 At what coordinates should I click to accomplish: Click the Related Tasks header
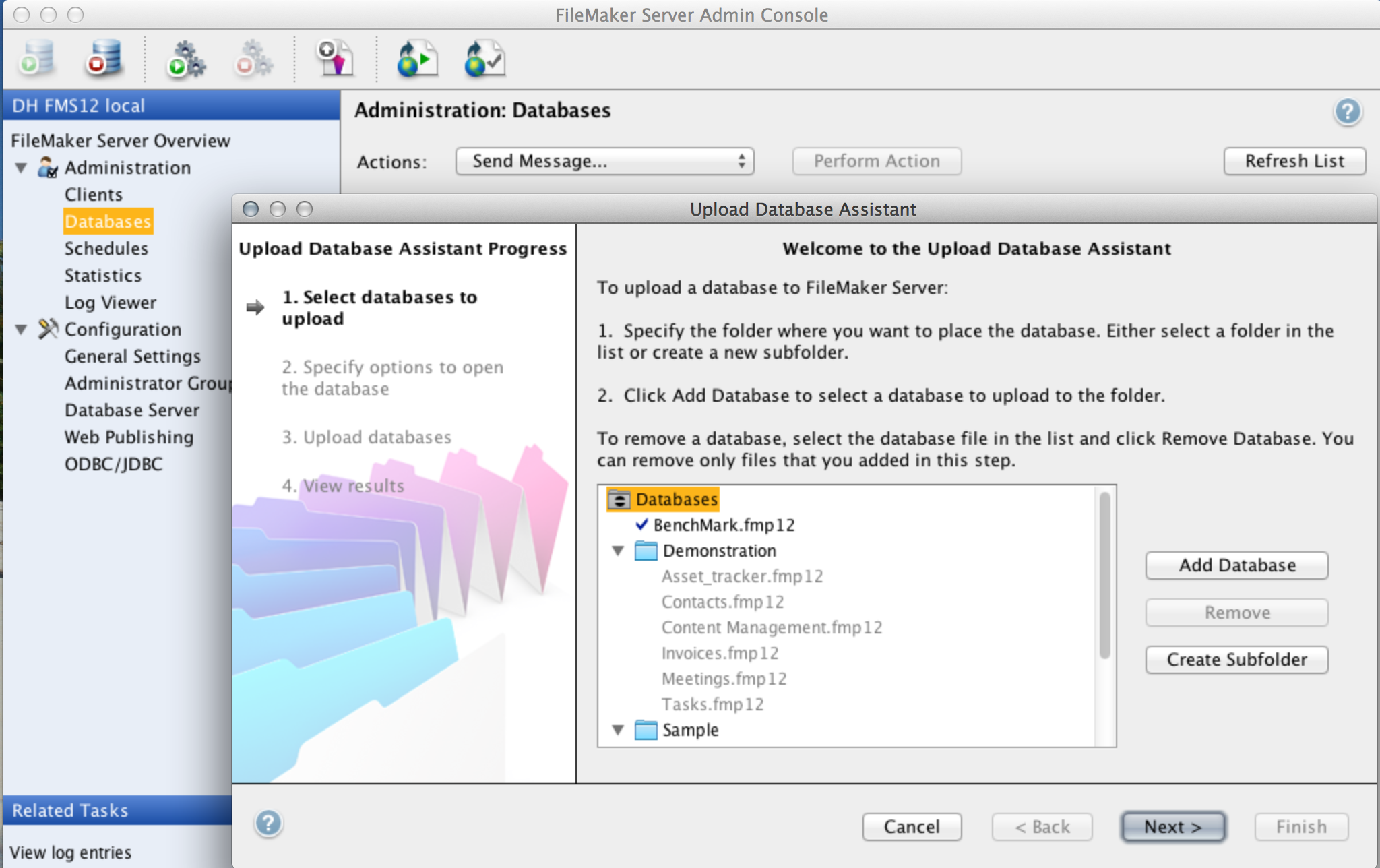coord(117,810)
